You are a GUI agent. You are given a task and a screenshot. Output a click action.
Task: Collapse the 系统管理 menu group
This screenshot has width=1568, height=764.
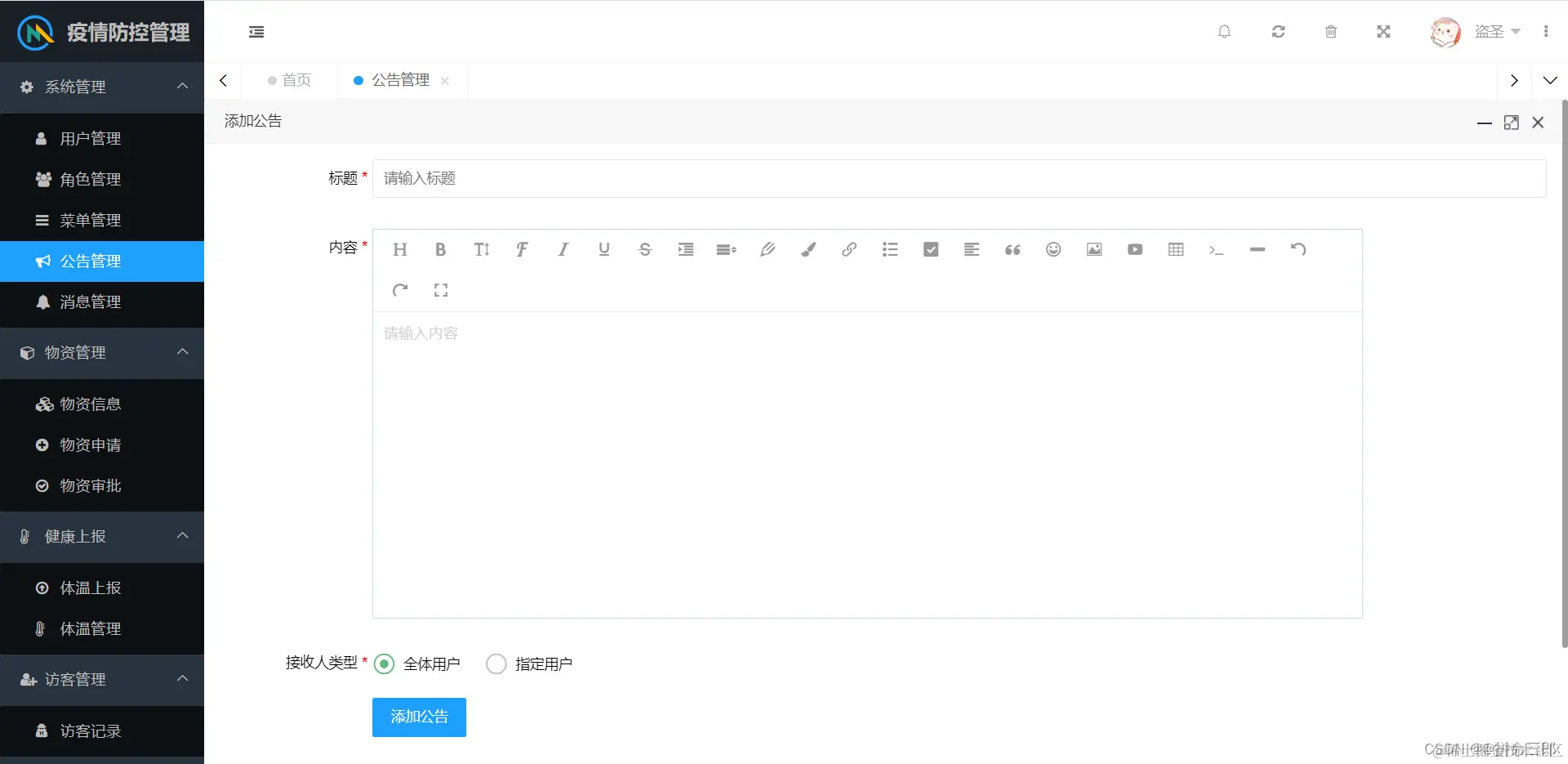[x=102, y=87]
